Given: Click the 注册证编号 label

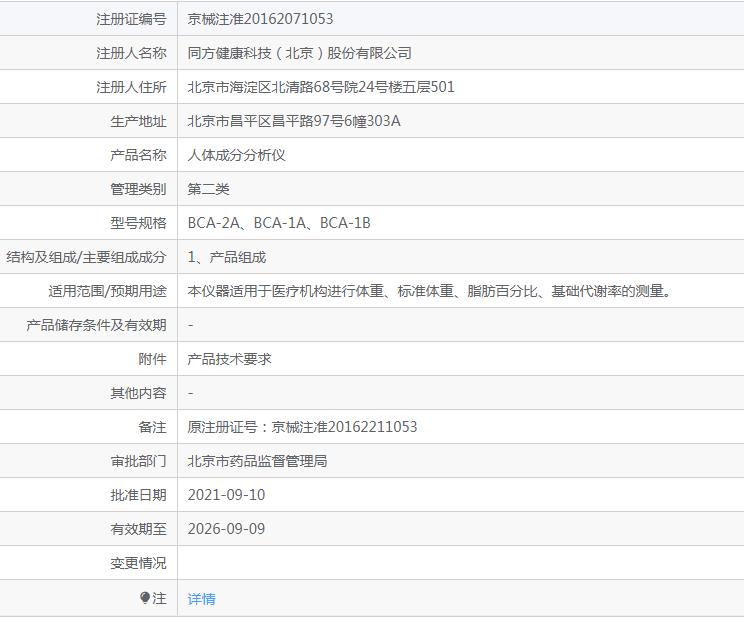Looking at the screenshot, I should (131, 19).
